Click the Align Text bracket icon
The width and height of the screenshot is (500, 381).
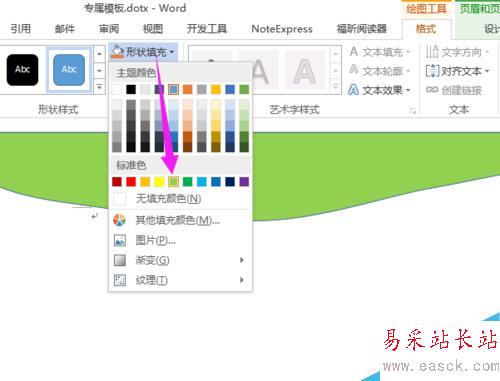pyautogui.click(x=432, y=71)
